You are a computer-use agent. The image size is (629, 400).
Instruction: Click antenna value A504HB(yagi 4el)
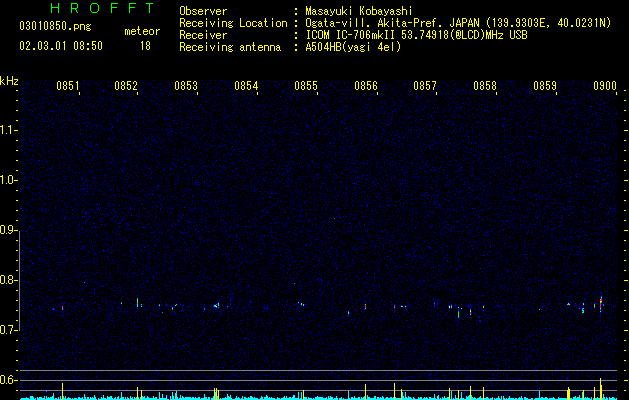(x=353, y=47)
